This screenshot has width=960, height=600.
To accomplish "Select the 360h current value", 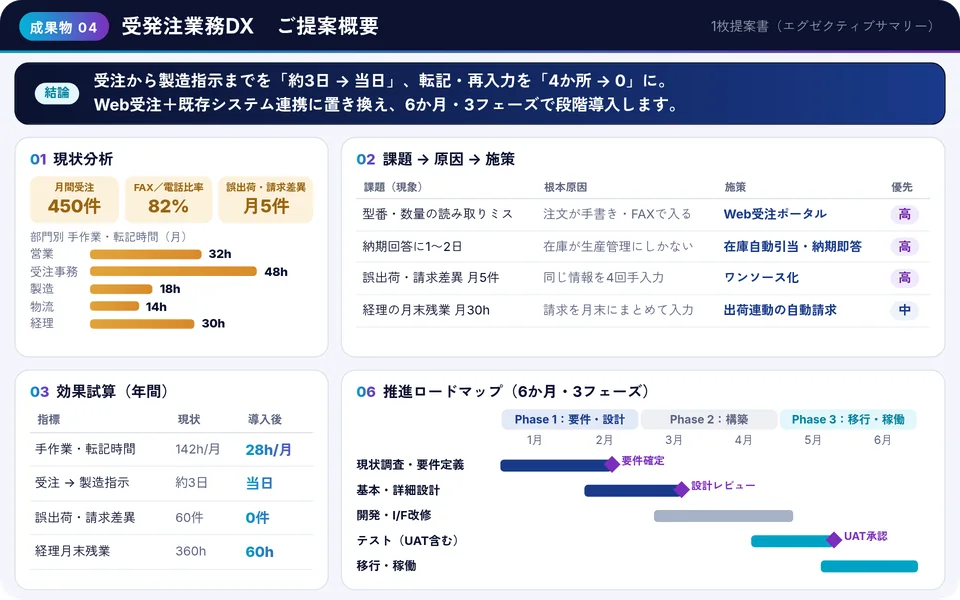I will tap(191, 552).
